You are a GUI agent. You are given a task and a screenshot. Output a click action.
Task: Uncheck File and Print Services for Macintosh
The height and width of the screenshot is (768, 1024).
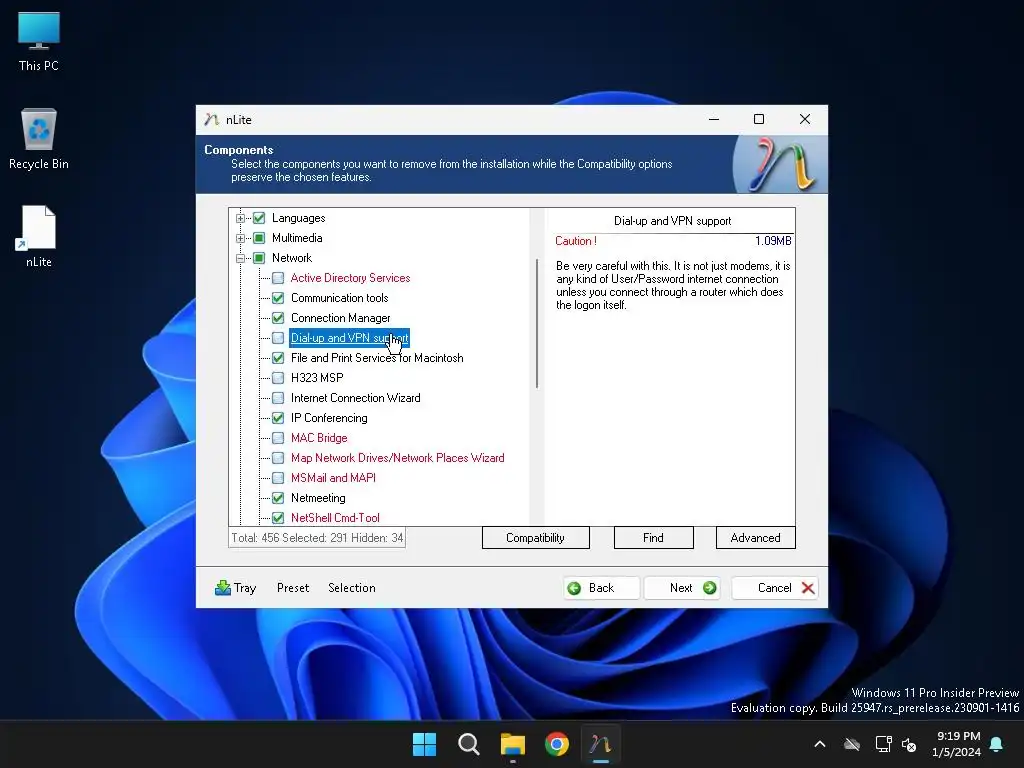(278, 358)
